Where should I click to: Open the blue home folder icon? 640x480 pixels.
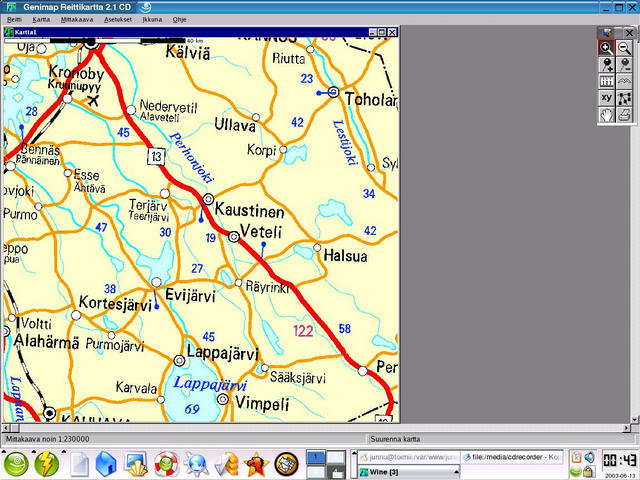(107, 464)
